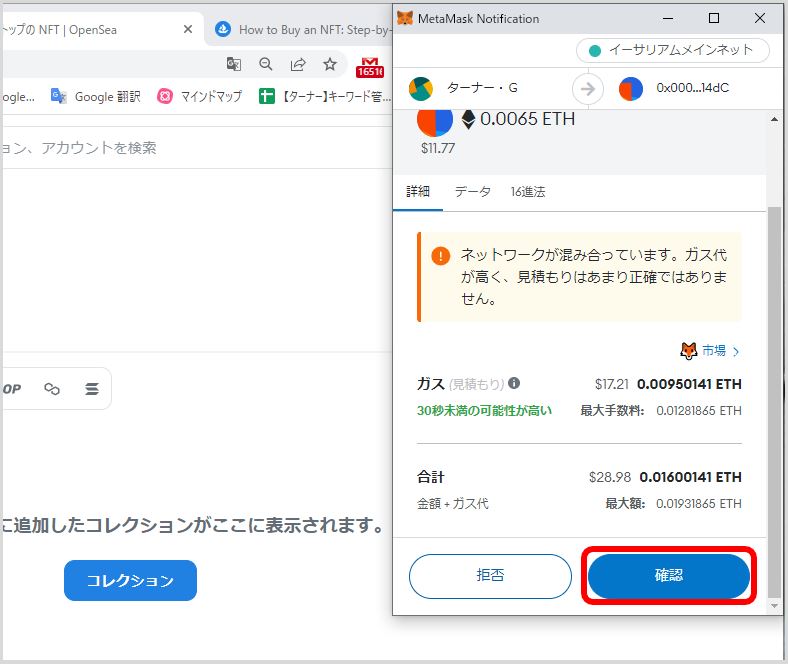
Task: Open the 市場 gas fee link
Action: pyautogui.click(x=710, y=350)
